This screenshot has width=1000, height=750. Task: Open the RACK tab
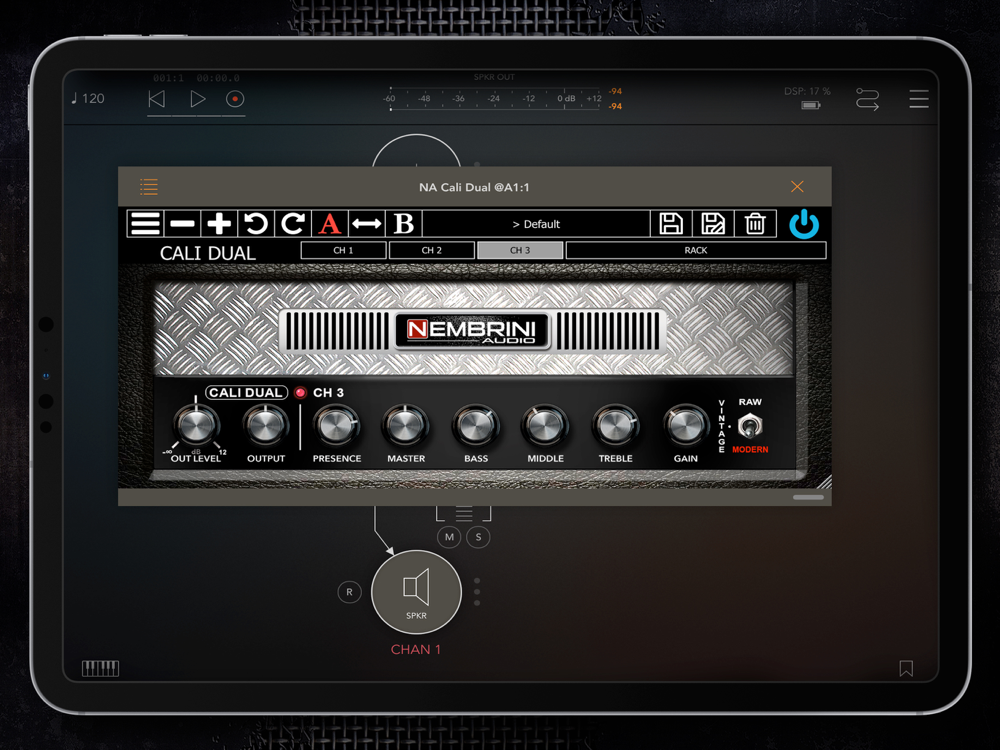[696, 250]
